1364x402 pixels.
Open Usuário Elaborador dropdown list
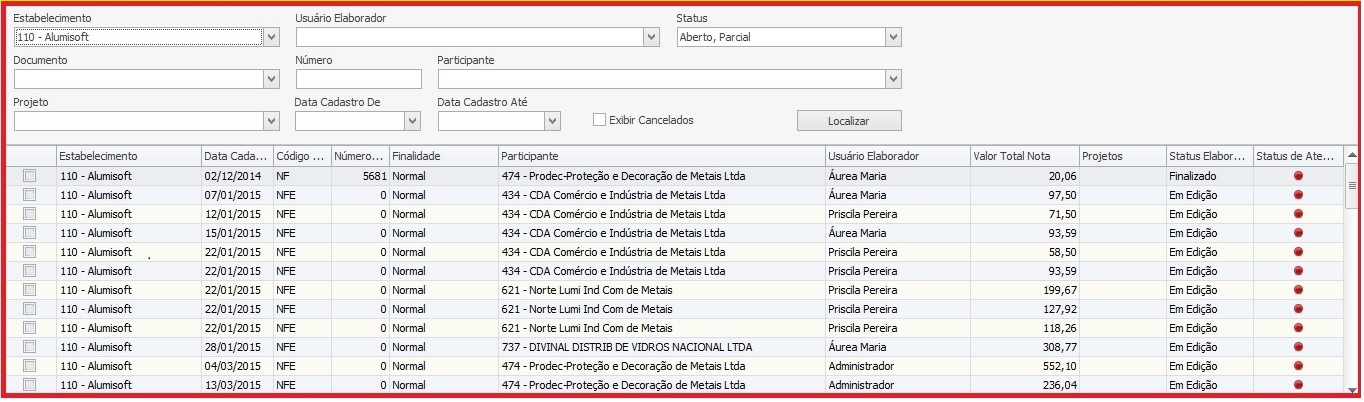(x=652, y=37)
